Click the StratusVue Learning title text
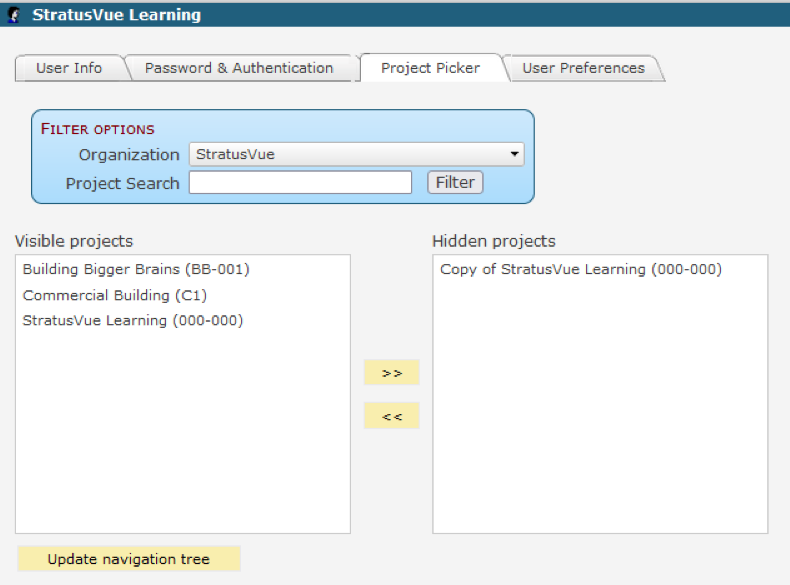The image size is (790, 585). [x=116, y=15]
